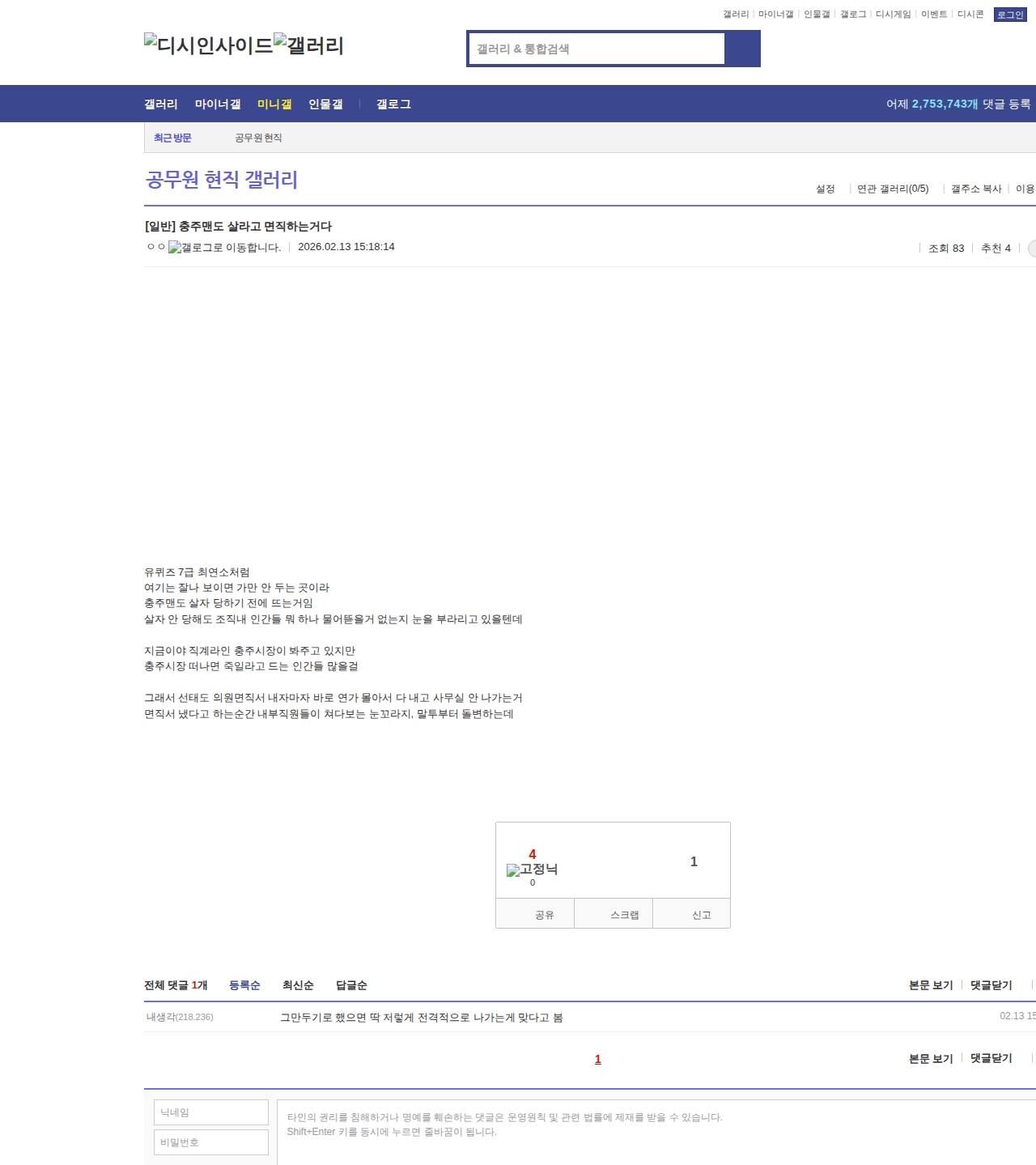This screenshot has height=1165, width=1036.
Task: Select comment page number 1
Action: (598, 1059)
